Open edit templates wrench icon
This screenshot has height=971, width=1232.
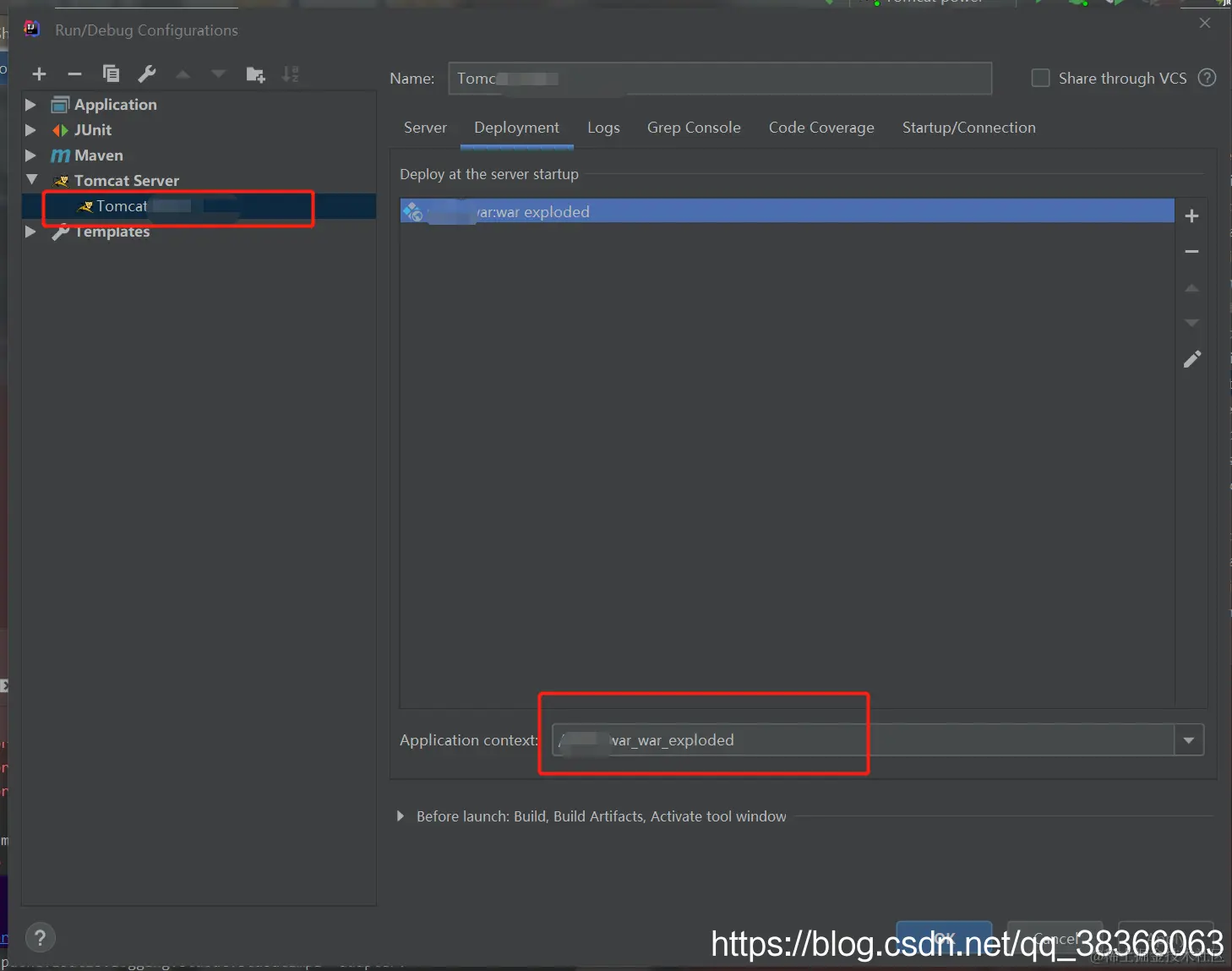pos(147,74)
